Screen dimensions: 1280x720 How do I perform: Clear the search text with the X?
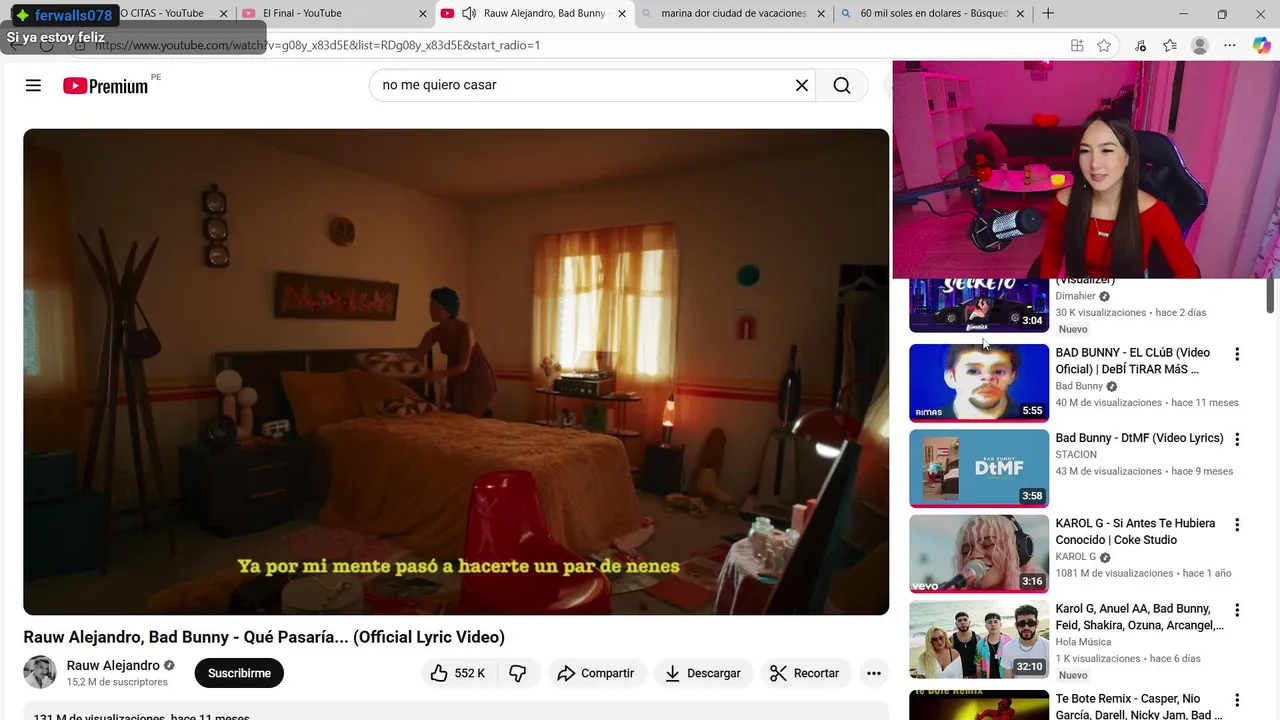point(801,85)
